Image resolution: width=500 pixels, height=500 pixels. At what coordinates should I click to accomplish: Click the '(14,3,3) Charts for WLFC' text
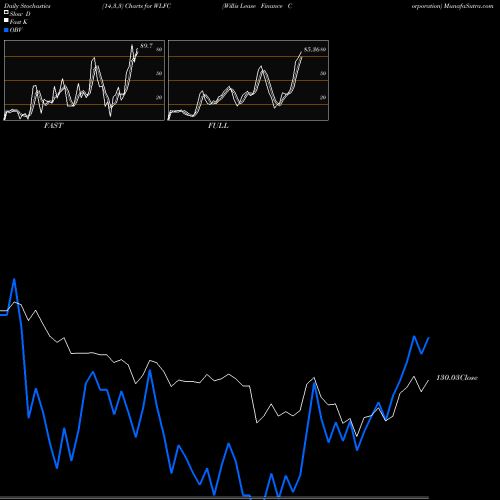pyautogui.click(x=137, y=6)
